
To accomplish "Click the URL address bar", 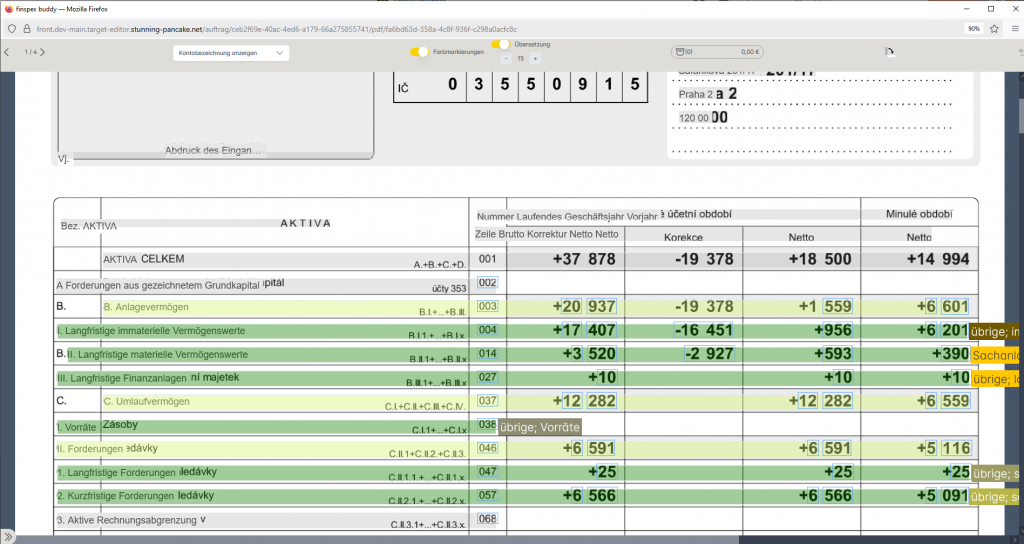I will pyautogui.click(x=400, y=30).
